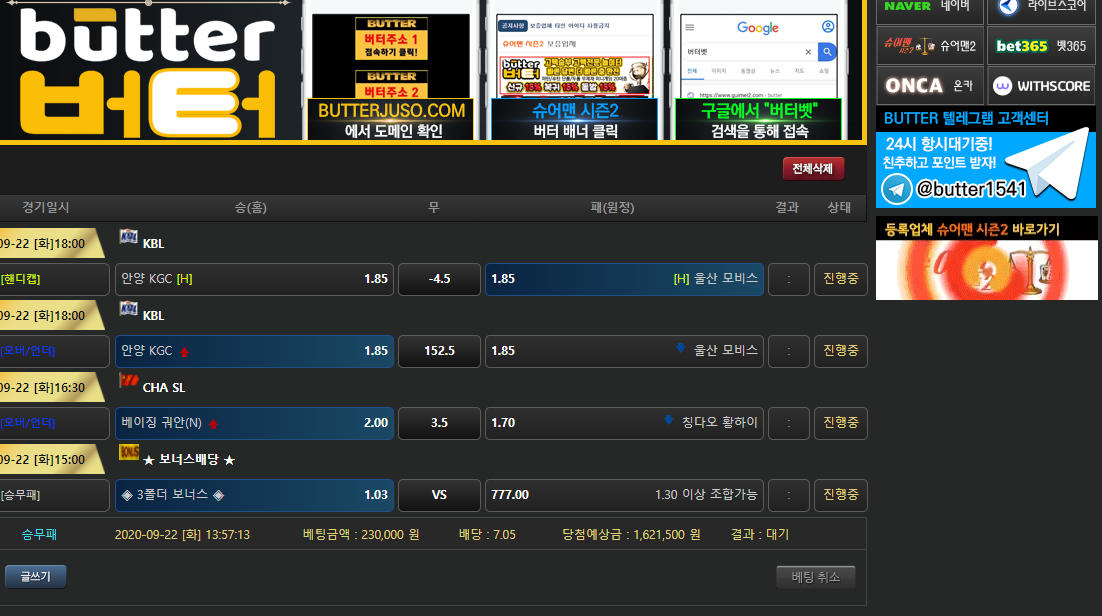The width and height of the screenshot is (1102, 616).
Task: Click the KBL league icon in the handicap match row
Action: [128, 237]
